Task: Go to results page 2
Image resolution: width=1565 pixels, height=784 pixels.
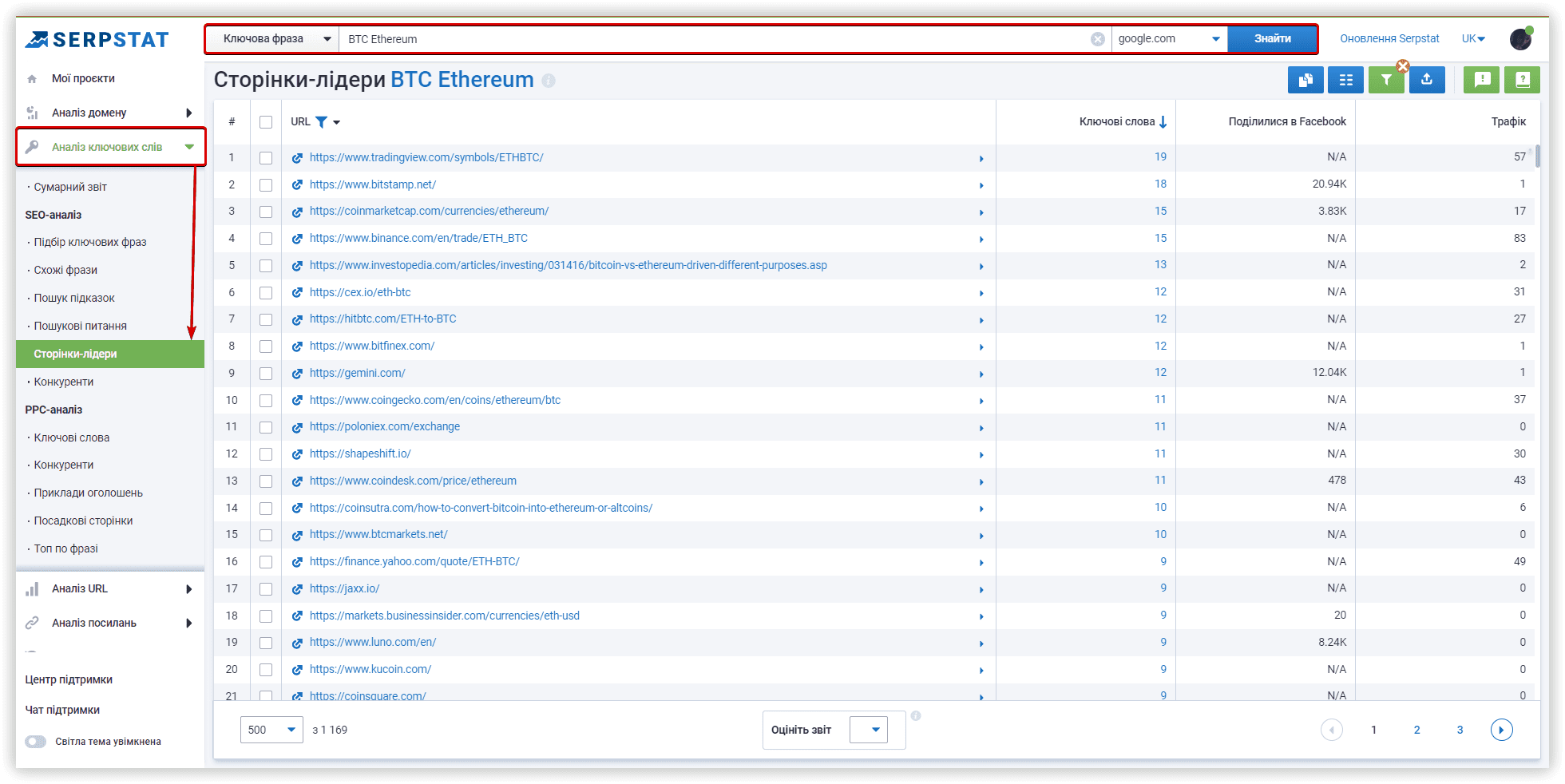Action: [x=1416, y=730]
